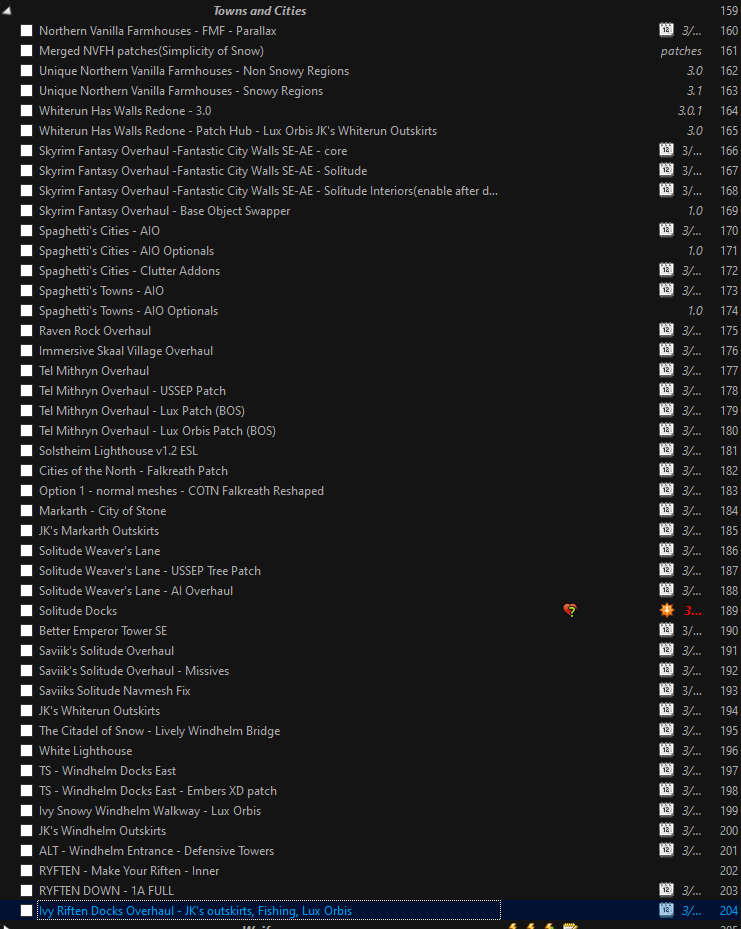
Task: Select Saviik's Solitude Overhaul mod entry
Action: pos(106,651)
